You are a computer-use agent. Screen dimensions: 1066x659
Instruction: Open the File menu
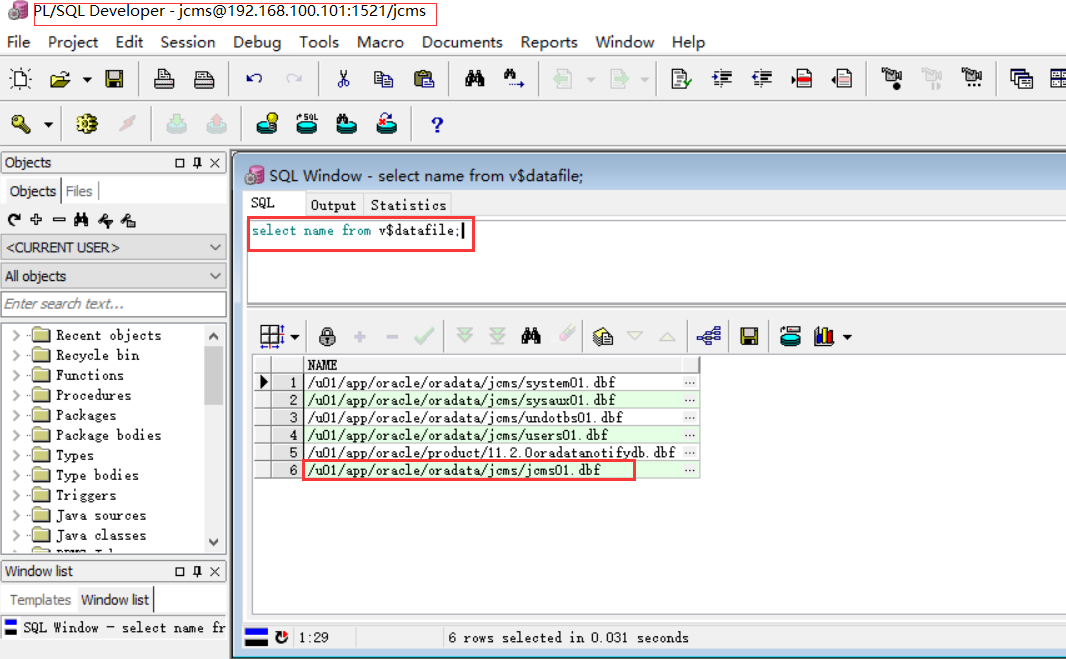18,42
